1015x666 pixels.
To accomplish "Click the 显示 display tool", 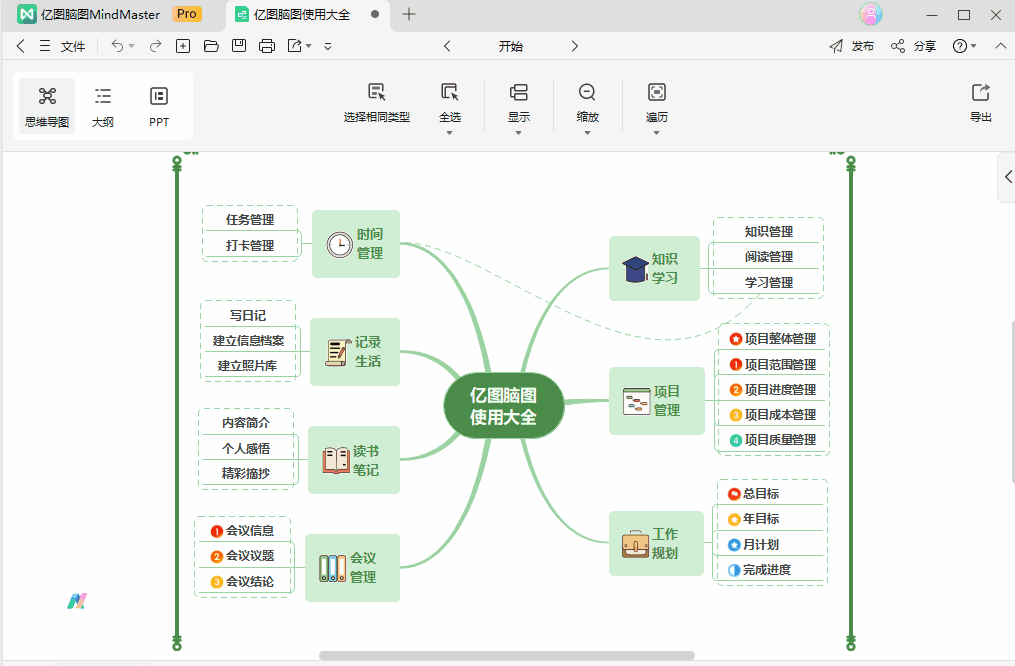I will (519, 102).
